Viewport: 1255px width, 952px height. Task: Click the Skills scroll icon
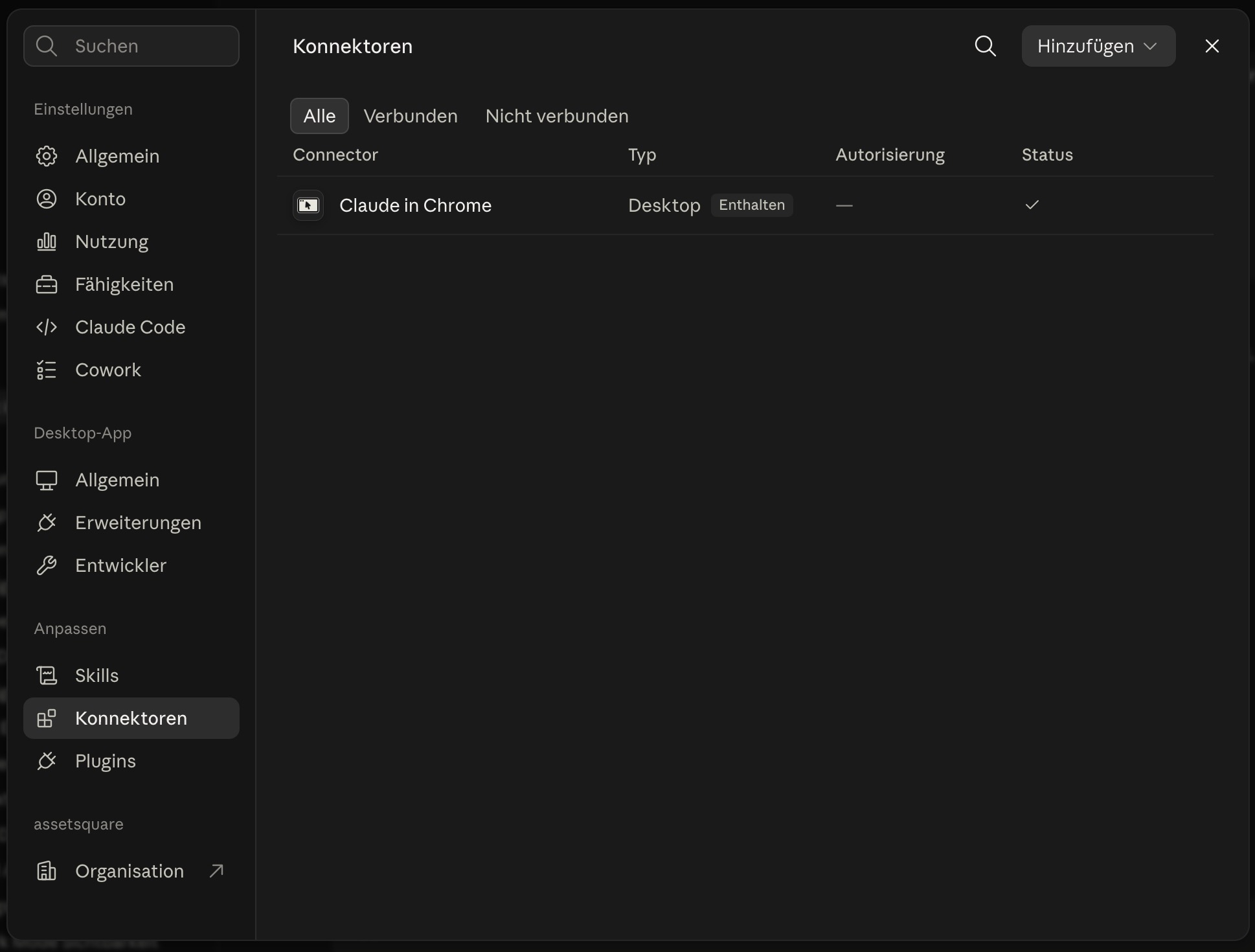tap(47, 675)
